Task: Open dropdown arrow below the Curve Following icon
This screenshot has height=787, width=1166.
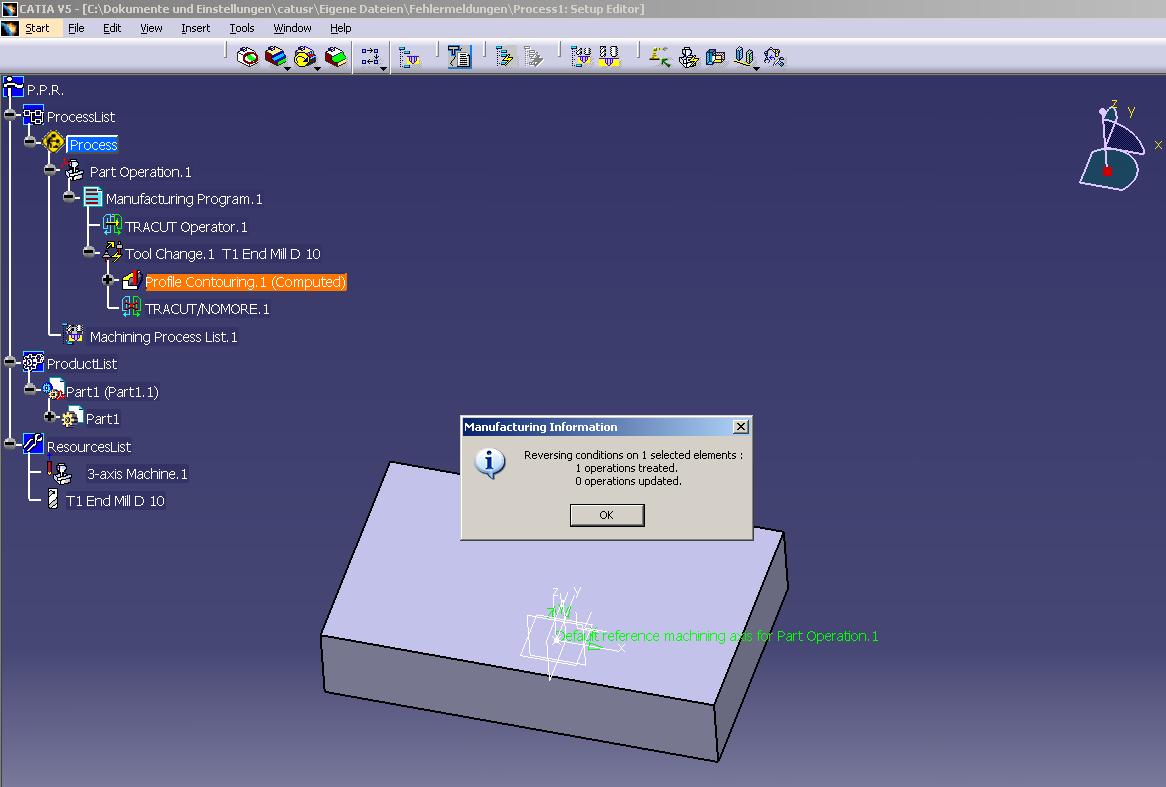Action: tap(317, 68)
